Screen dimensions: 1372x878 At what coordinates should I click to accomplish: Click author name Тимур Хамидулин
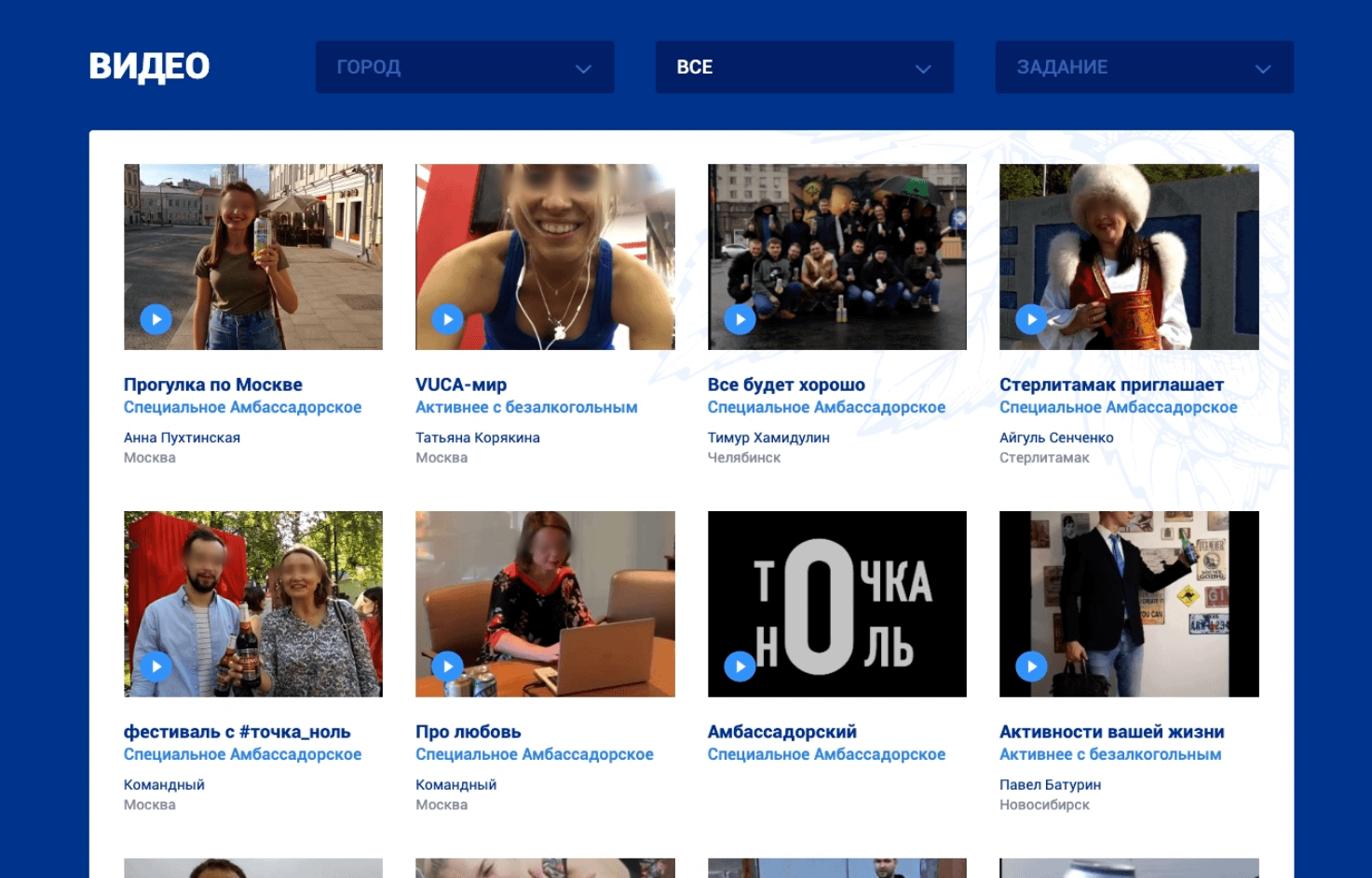pos(768,438)
